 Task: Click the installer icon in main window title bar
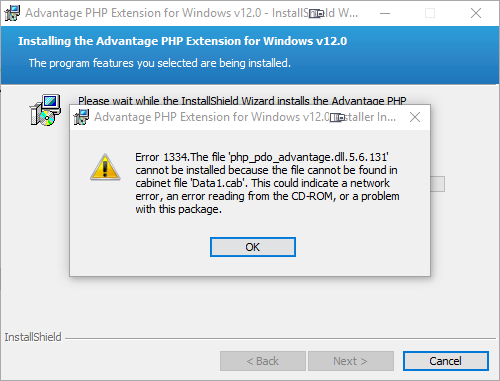click(x=12, y=13)
